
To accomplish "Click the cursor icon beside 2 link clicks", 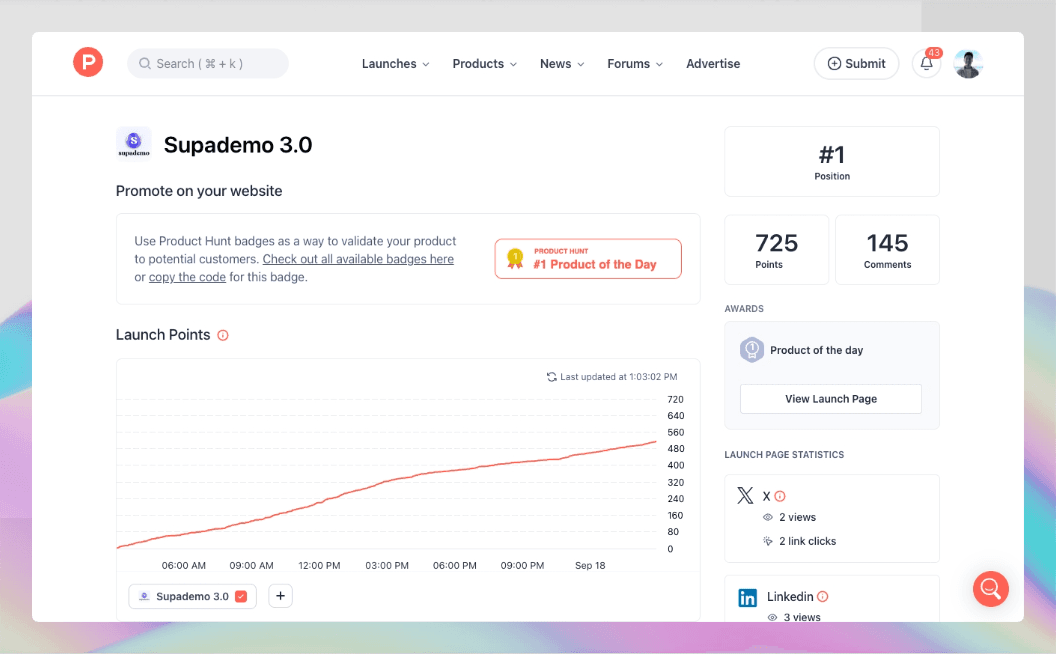I will pos(768,541).
